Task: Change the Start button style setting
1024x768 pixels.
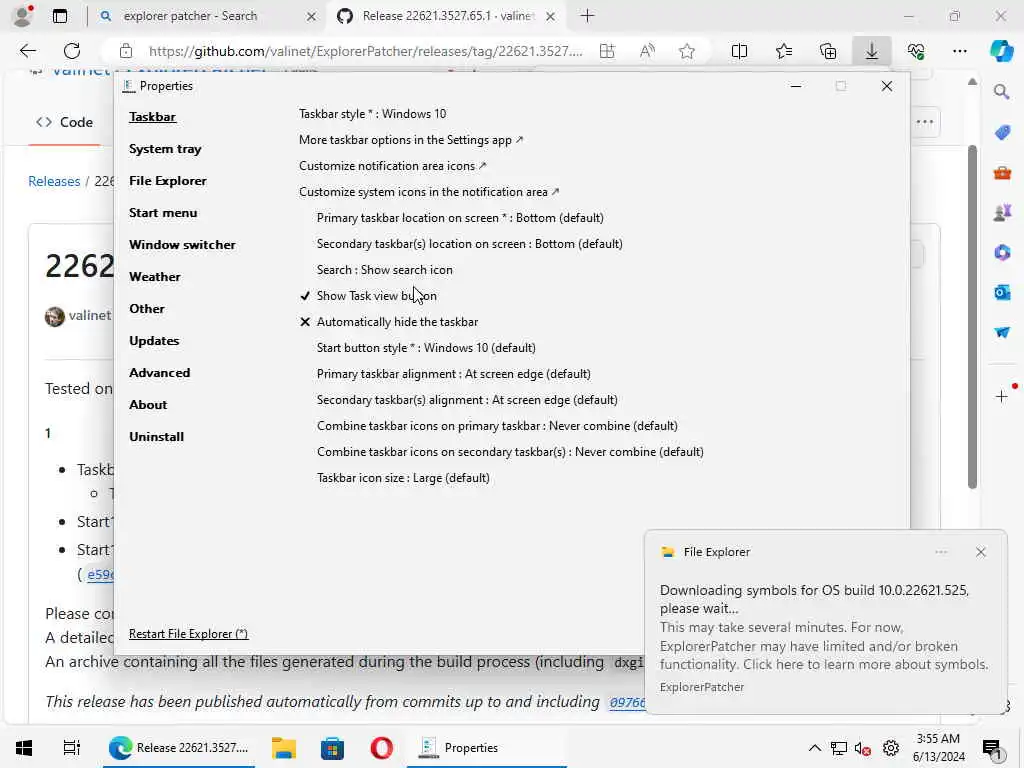Action: [426, 347]
